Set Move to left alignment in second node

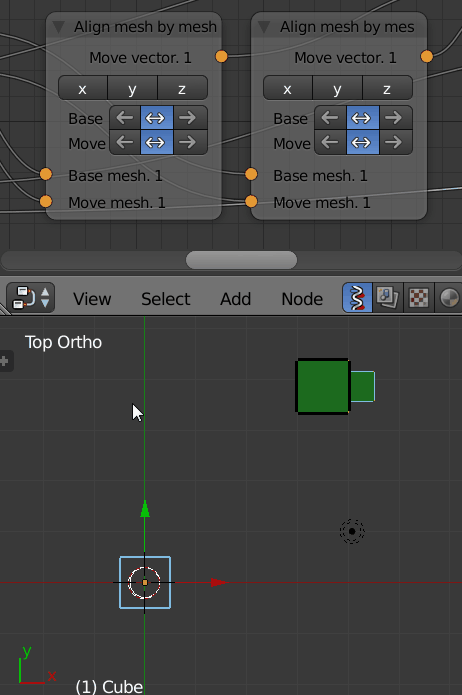(x=330, y=143)
